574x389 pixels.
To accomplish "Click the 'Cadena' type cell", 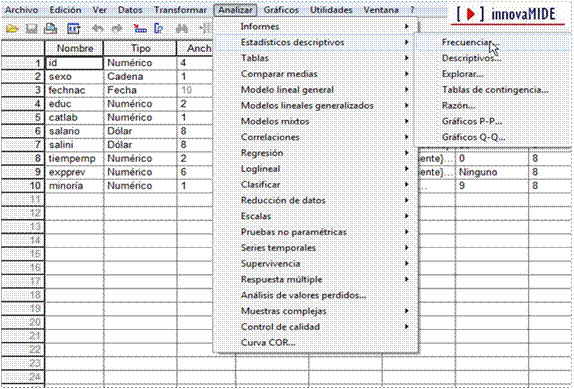I will 141,76.
